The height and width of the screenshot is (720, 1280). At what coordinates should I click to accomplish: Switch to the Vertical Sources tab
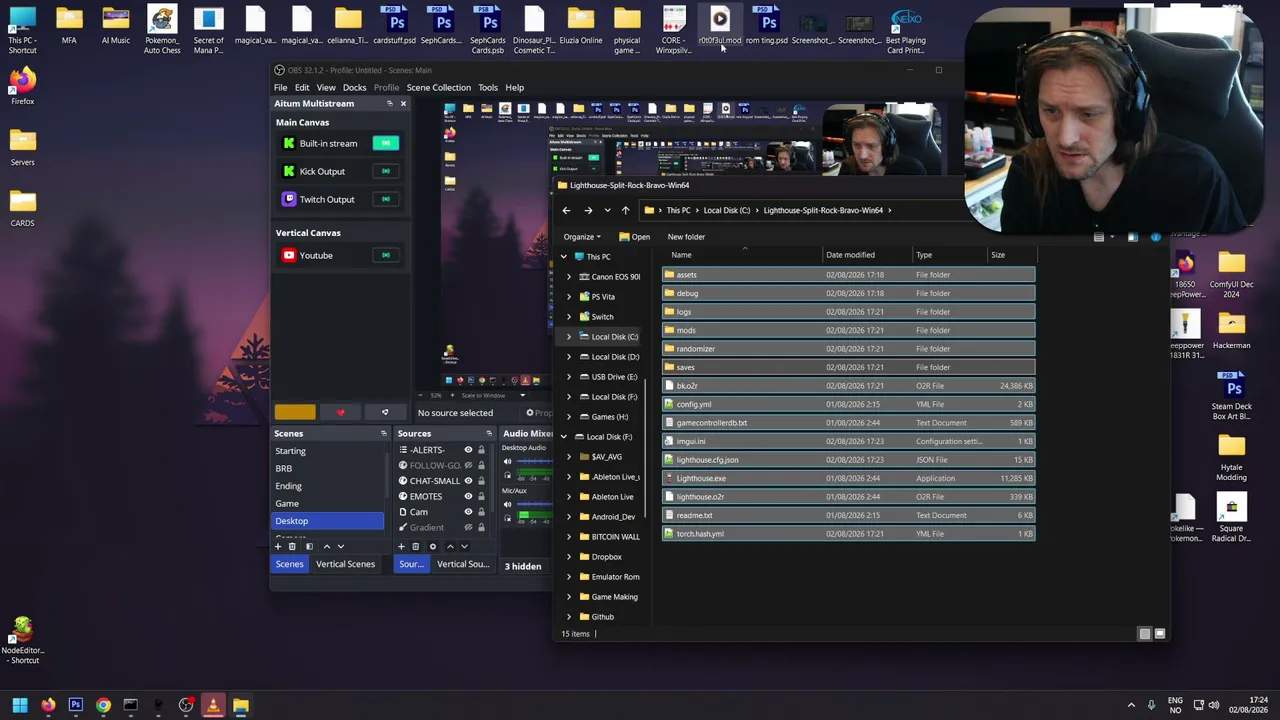click(x=463, y=564)
